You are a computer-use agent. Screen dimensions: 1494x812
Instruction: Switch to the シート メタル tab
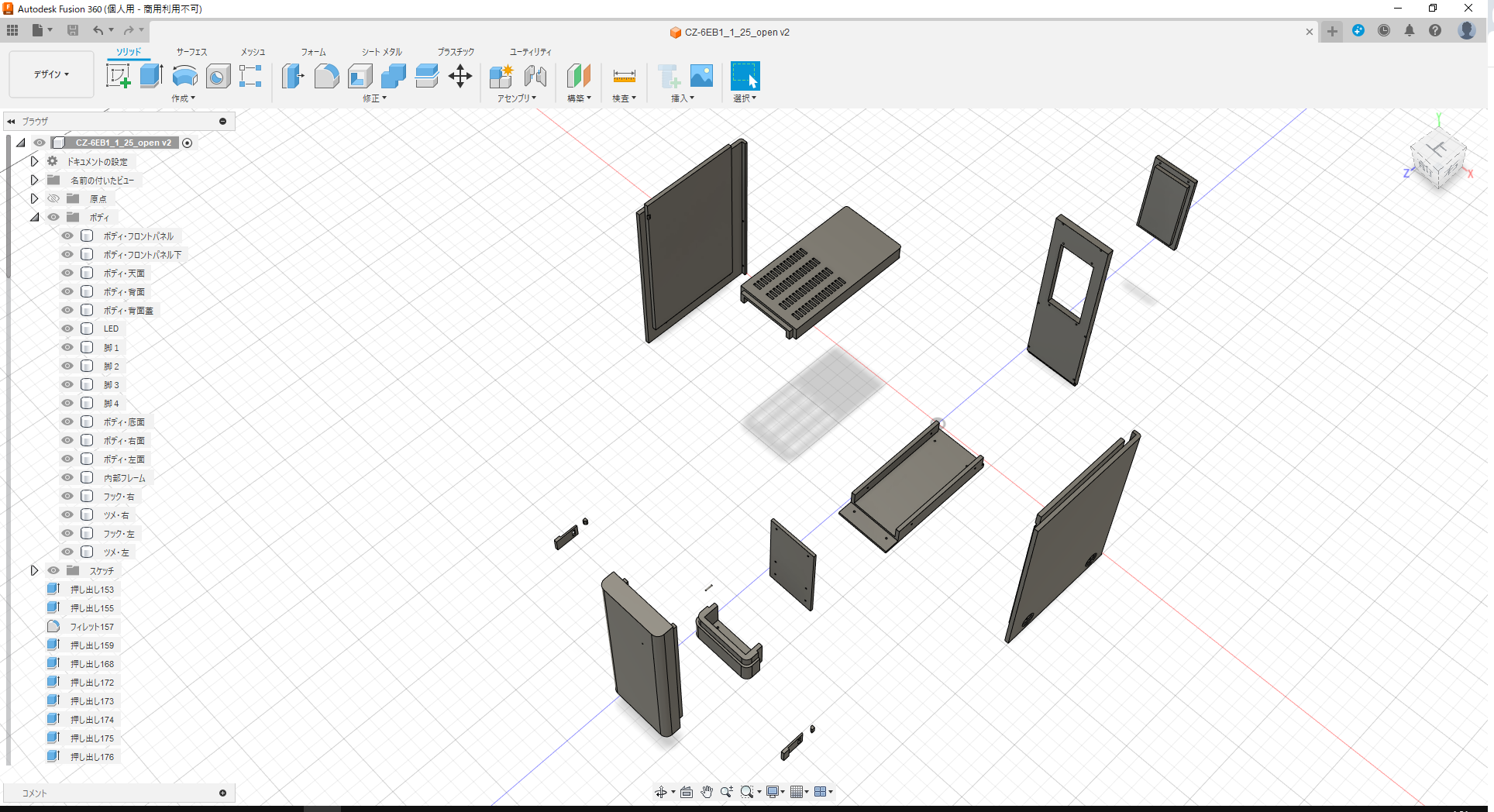coord(380,52)
